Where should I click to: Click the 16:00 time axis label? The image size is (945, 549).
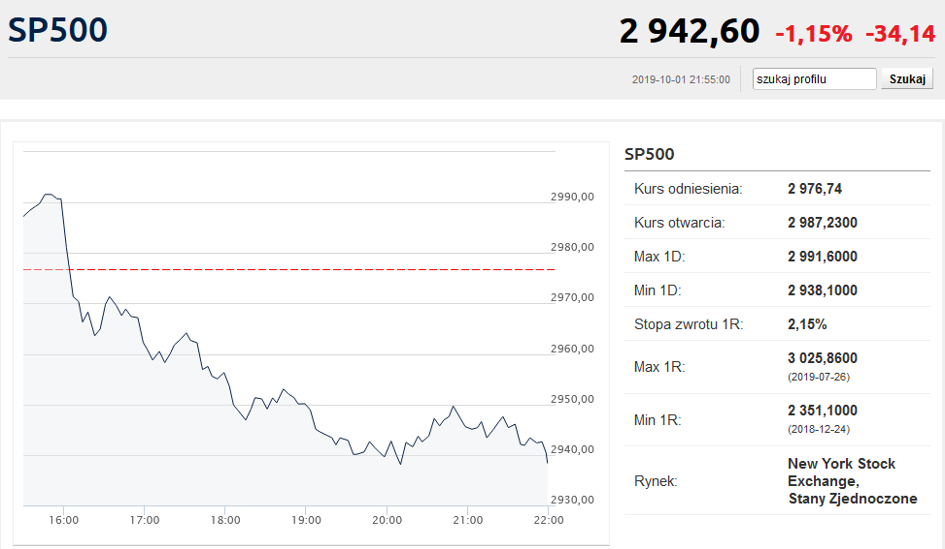coord(64,520)
